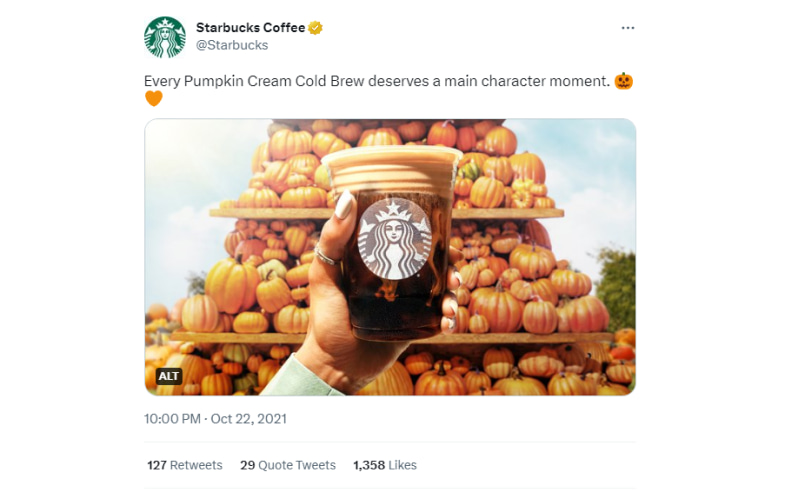Open the 10:00 PM Oct 22, 2021 timestamp
Viewport: 785px width, 491px height.
[x=215, y=418]
